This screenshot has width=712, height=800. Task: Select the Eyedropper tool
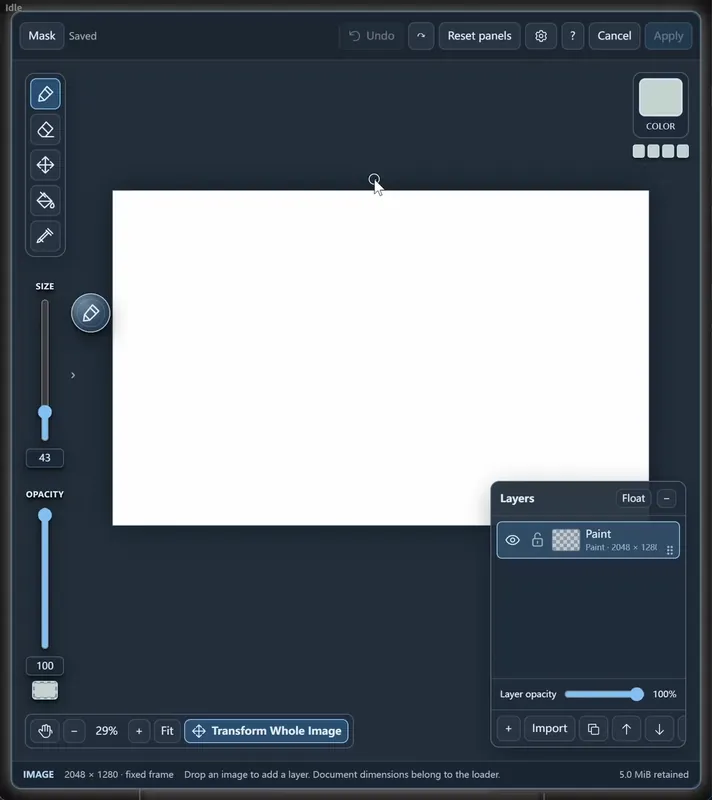coord(45,236)
